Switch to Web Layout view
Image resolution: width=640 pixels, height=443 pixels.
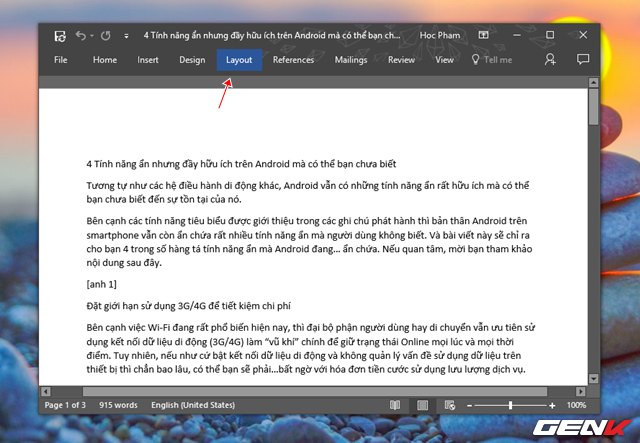tap(449, 405)
